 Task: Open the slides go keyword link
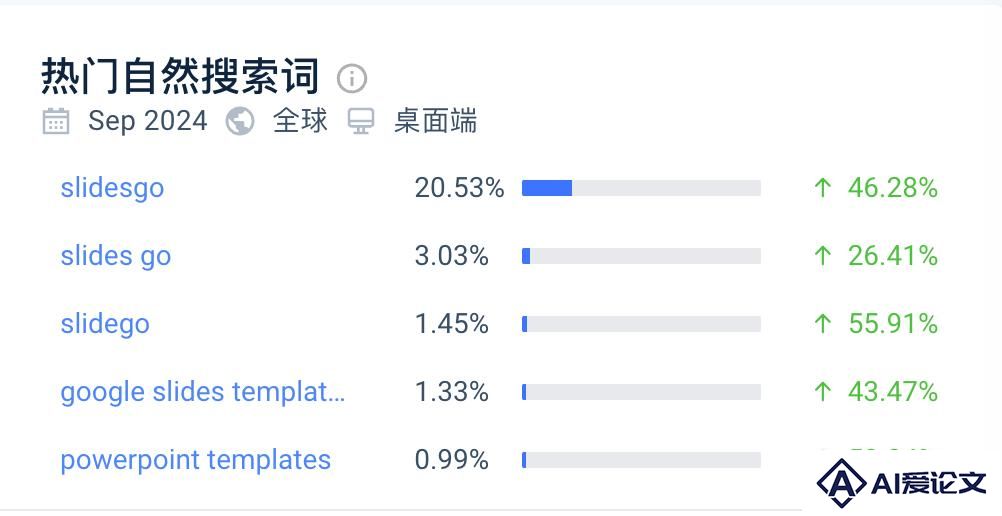click(x=116, y=256)
